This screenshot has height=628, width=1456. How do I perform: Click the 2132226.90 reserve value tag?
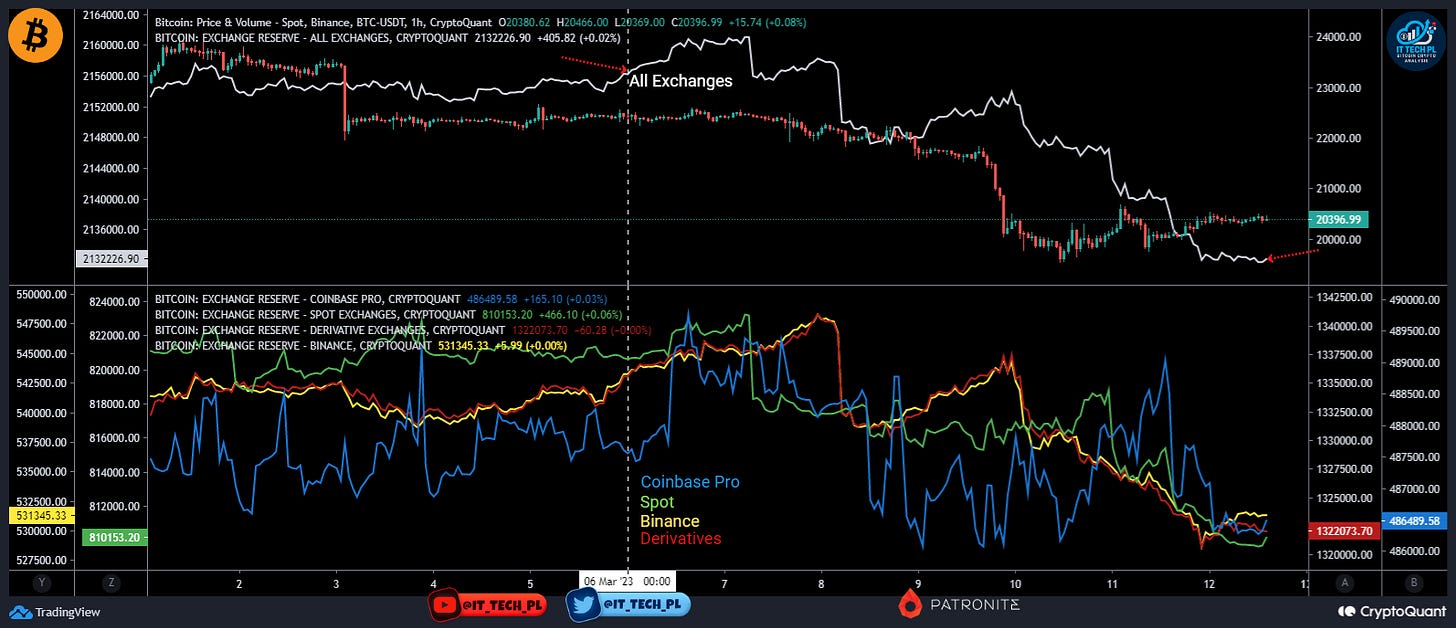click(110, 258)
